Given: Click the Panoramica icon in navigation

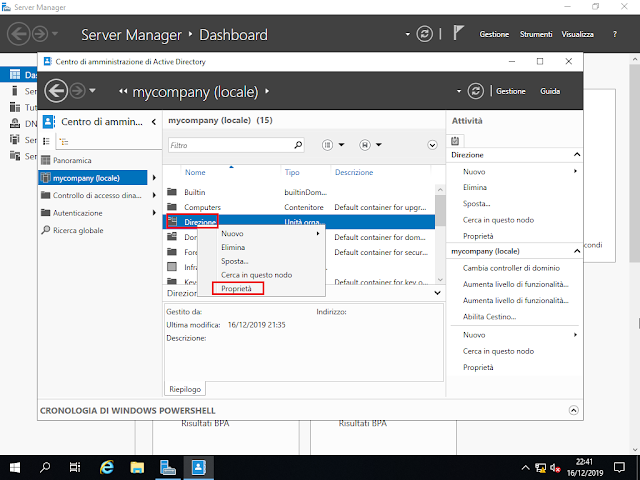Looking at the screenshot, I should 46,160.
